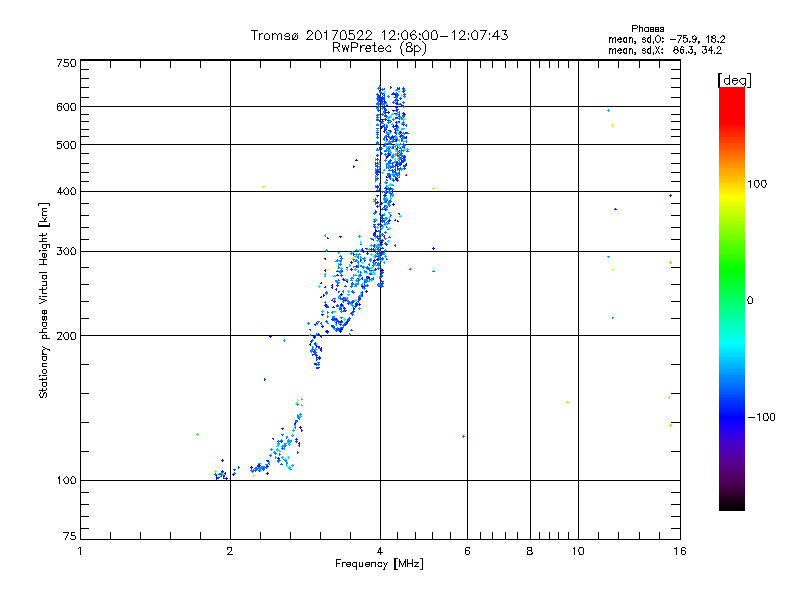Click the "16" frequency axis label
Viewport: 800px width, 600px height.
(x=680, y=551)
